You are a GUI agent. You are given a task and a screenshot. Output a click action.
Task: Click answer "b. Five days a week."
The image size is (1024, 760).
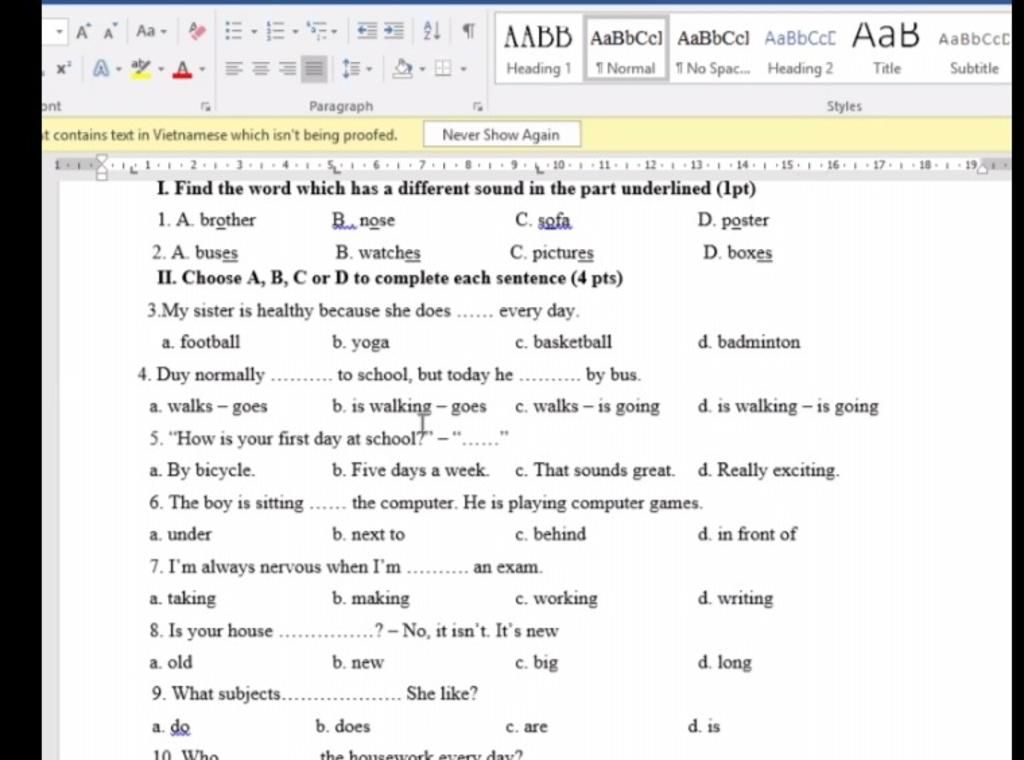click(410, 470)
